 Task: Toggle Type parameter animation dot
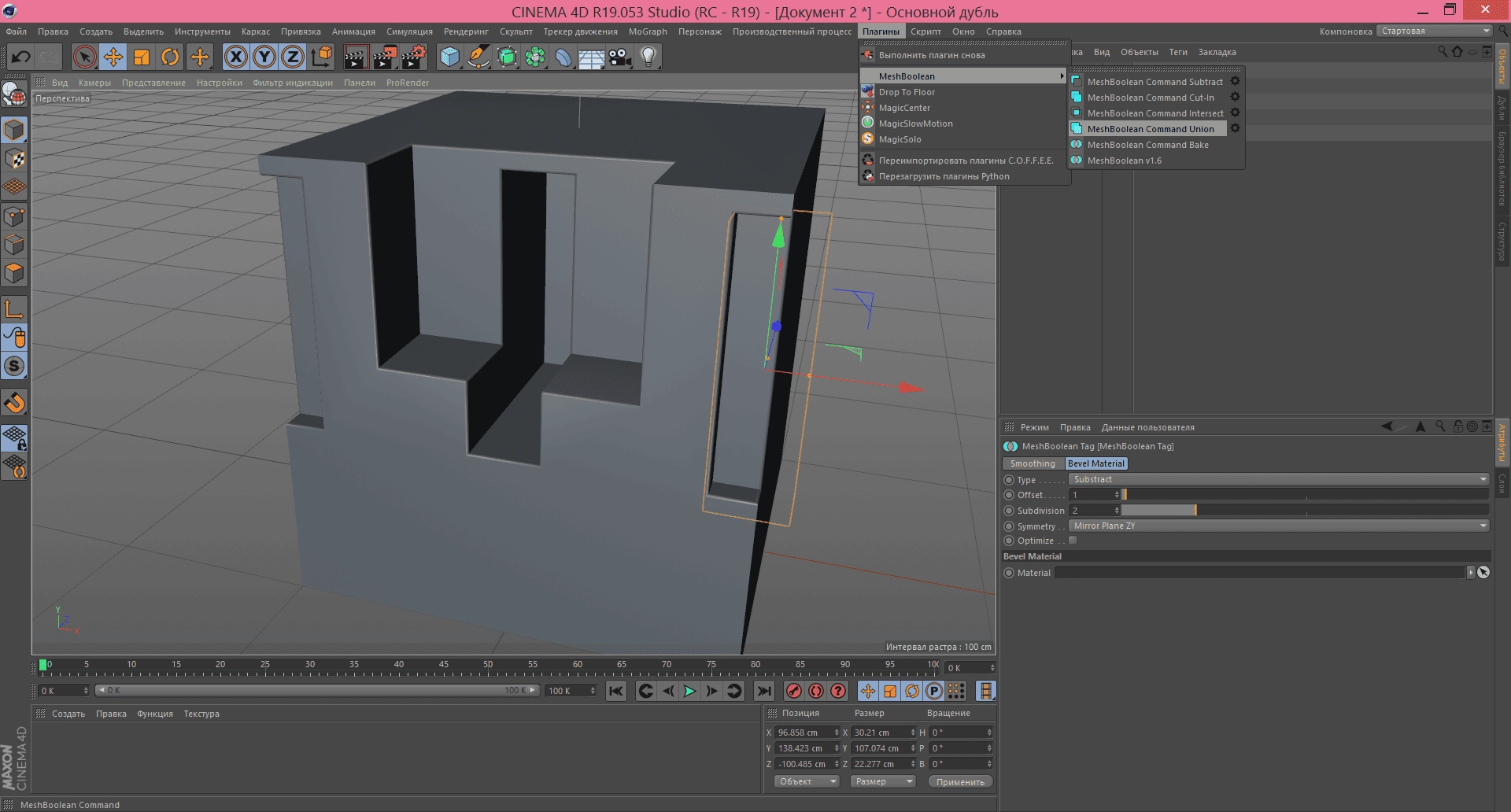1009,480
